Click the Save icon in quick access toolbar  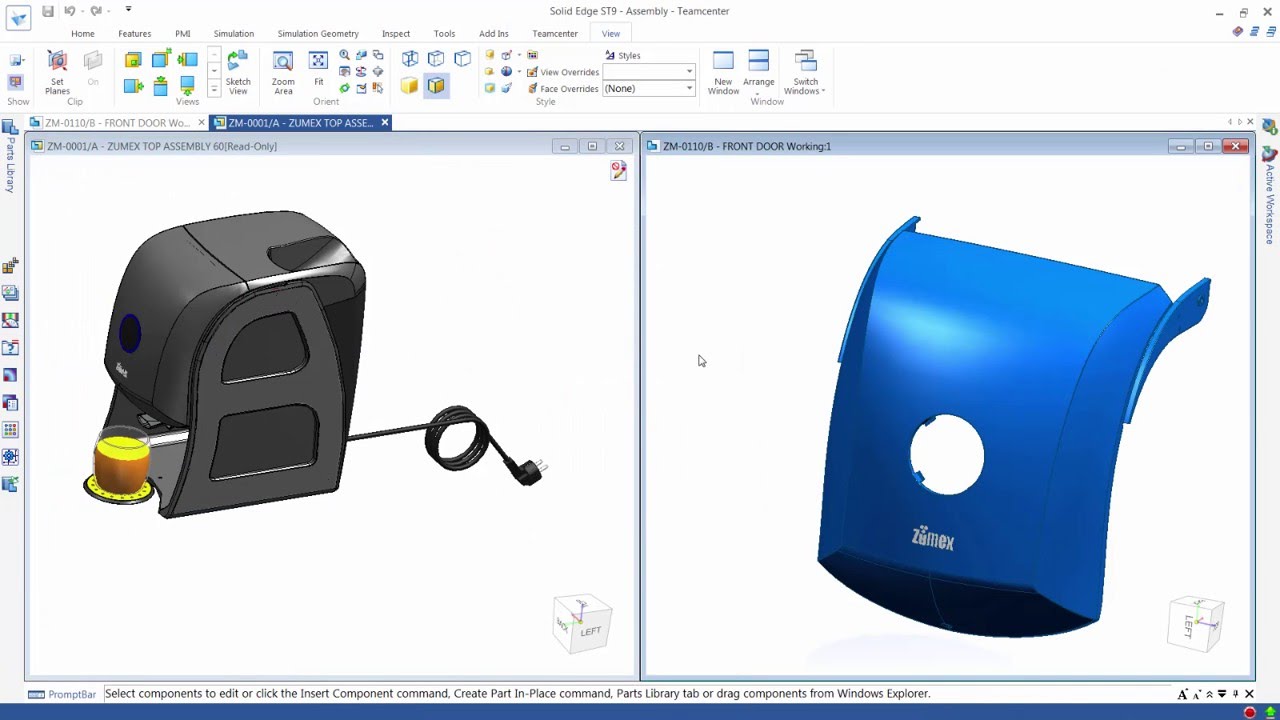click(47, 11)
